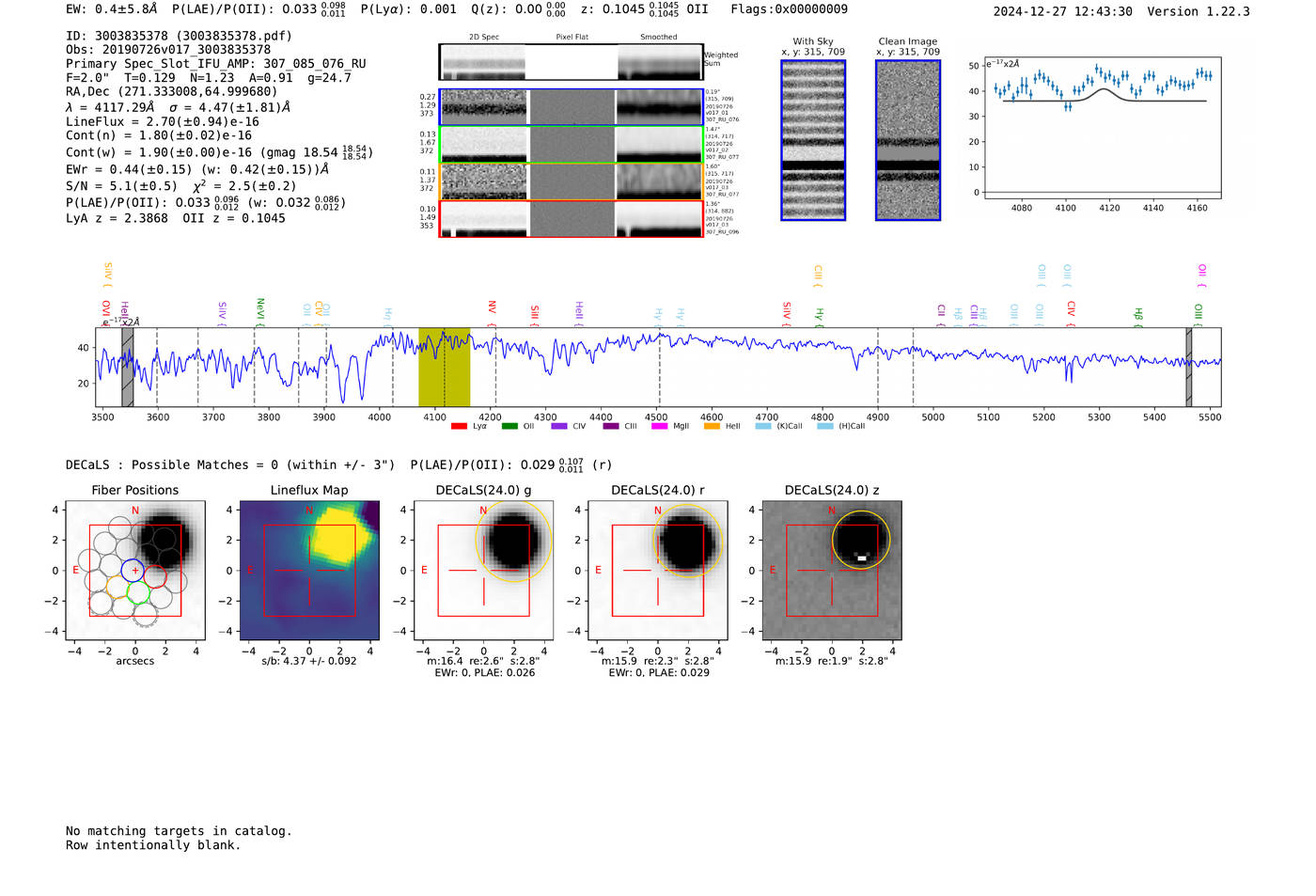Click the Flags:0x00000009 text
This screenshot has height=896, width=1316.
(789, 8)
